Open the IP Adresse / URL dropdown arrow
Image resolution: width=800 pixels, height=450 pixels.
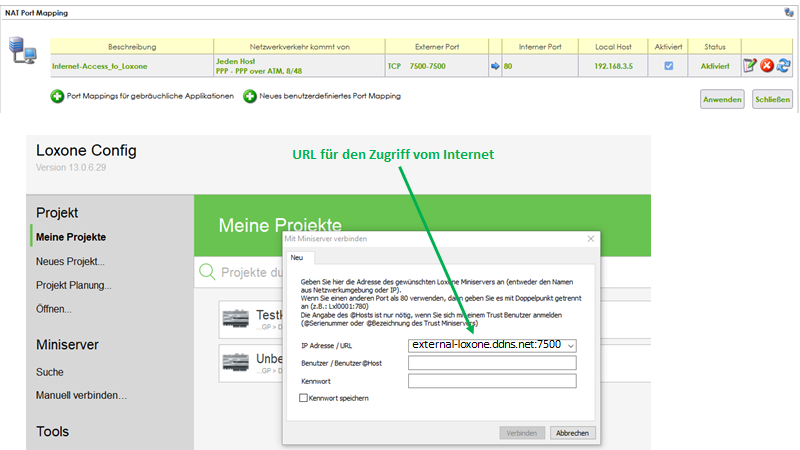(x=571, y=345)
